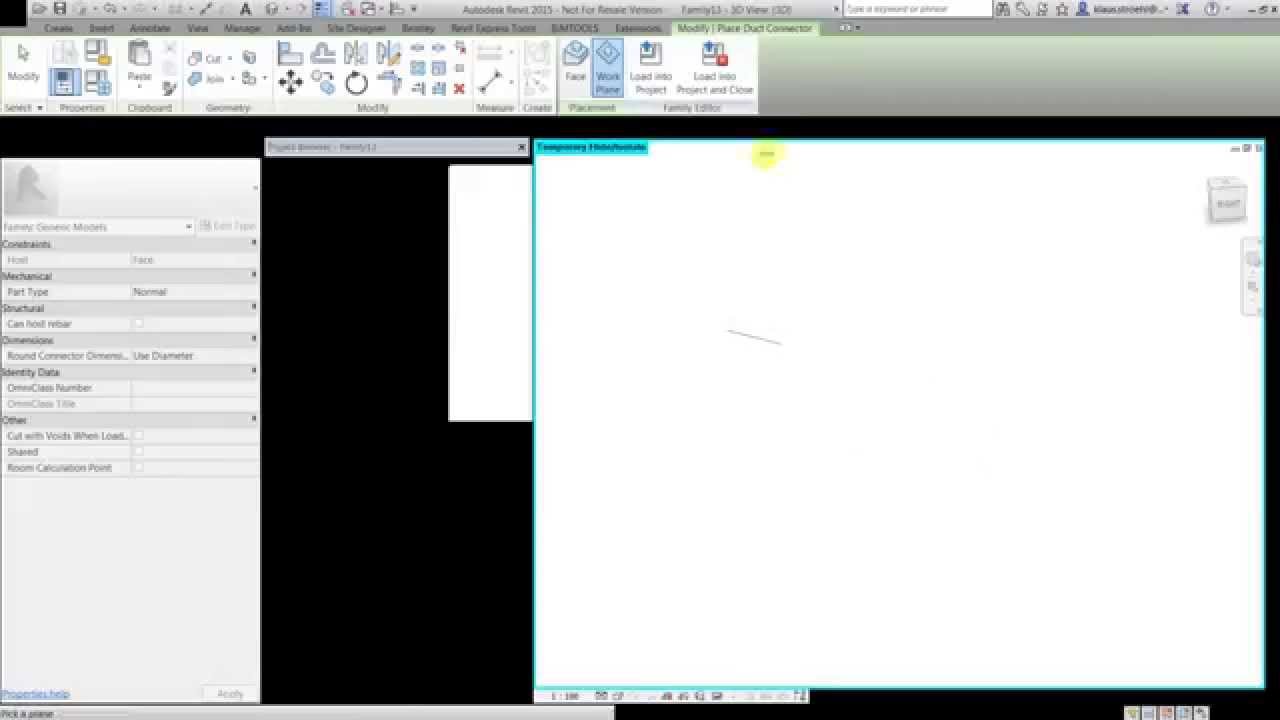Click the Temporary Hide/Isolate label
Viewport: 1280px width, 720px height.
[592, 147]
